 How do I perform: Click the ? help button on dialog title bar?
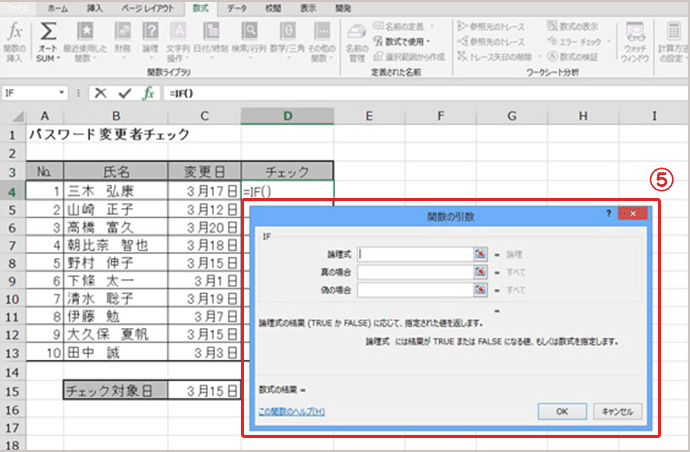tap(609, 213)
